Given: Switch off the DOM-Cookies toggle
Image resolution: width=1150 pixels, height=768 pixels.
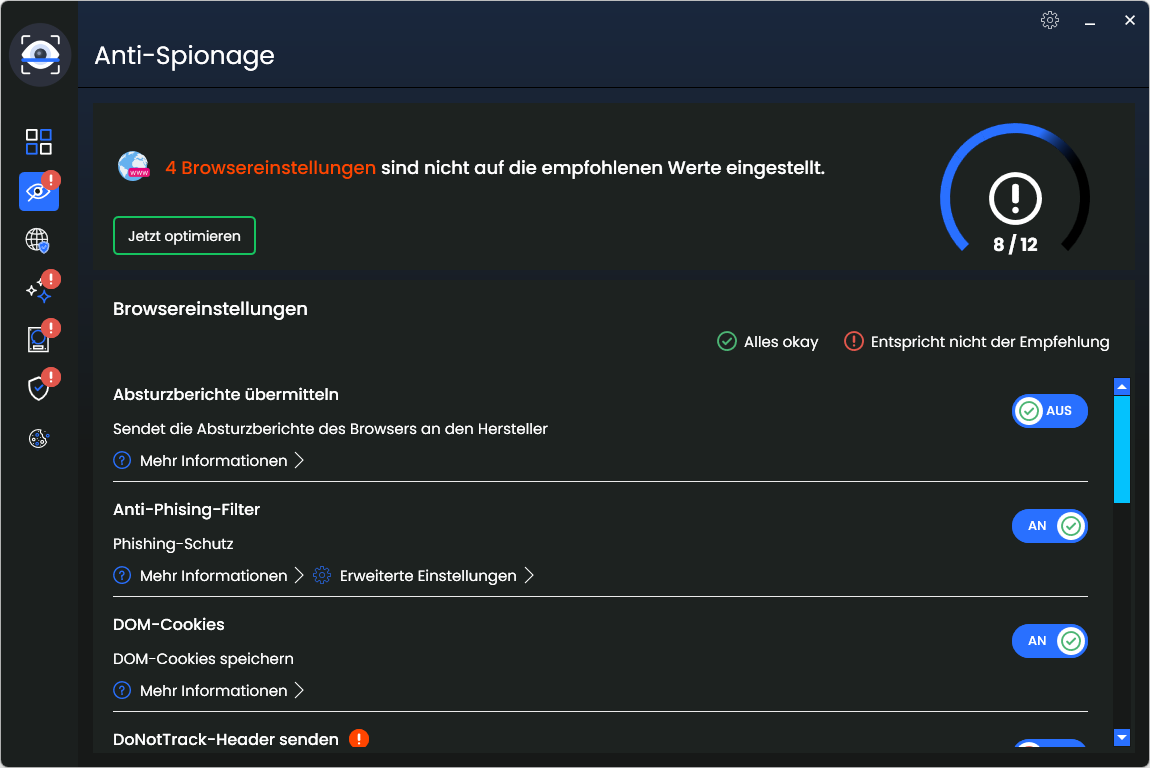Looking at the screenshot, I should 1049,641.
